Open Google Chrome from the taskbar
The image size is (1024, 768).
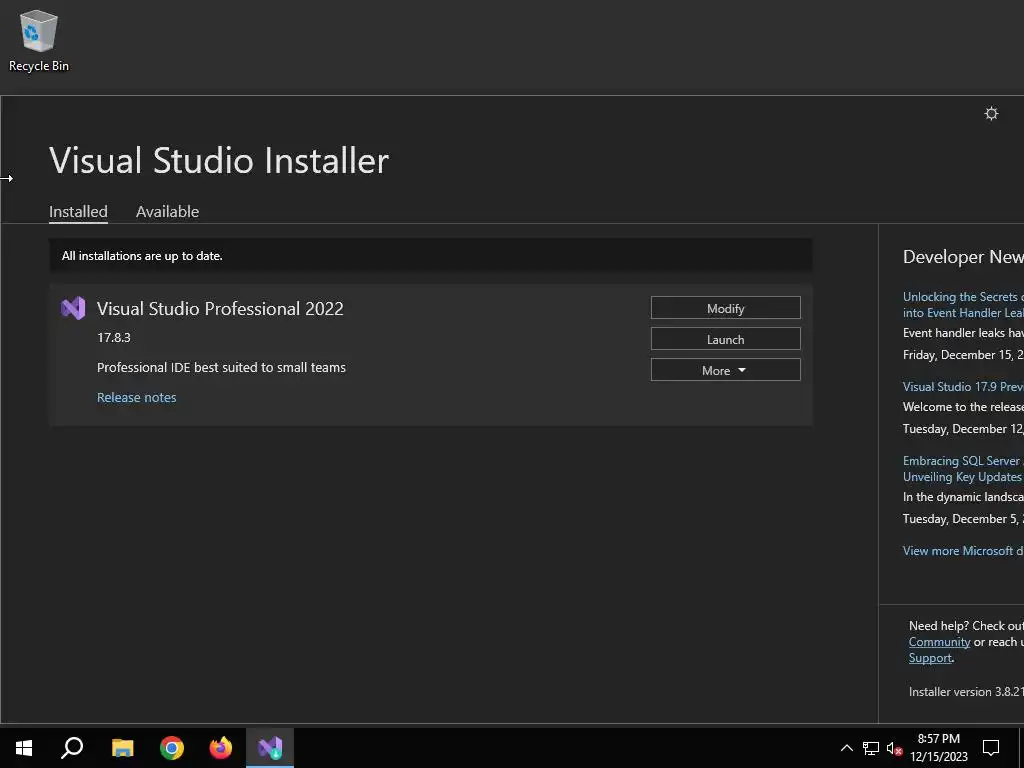[172, 748]
